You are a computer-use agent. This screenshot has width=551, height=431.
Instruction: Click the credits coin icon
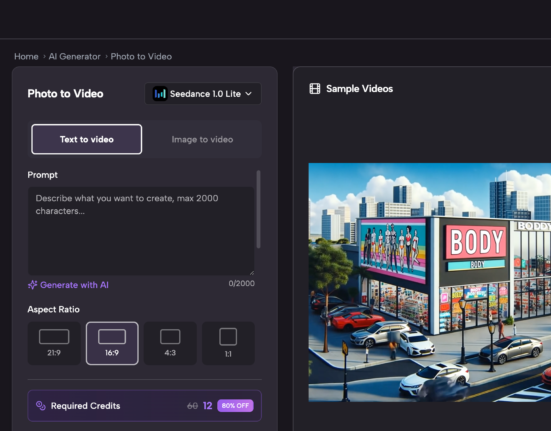click(x=41, y=406)
